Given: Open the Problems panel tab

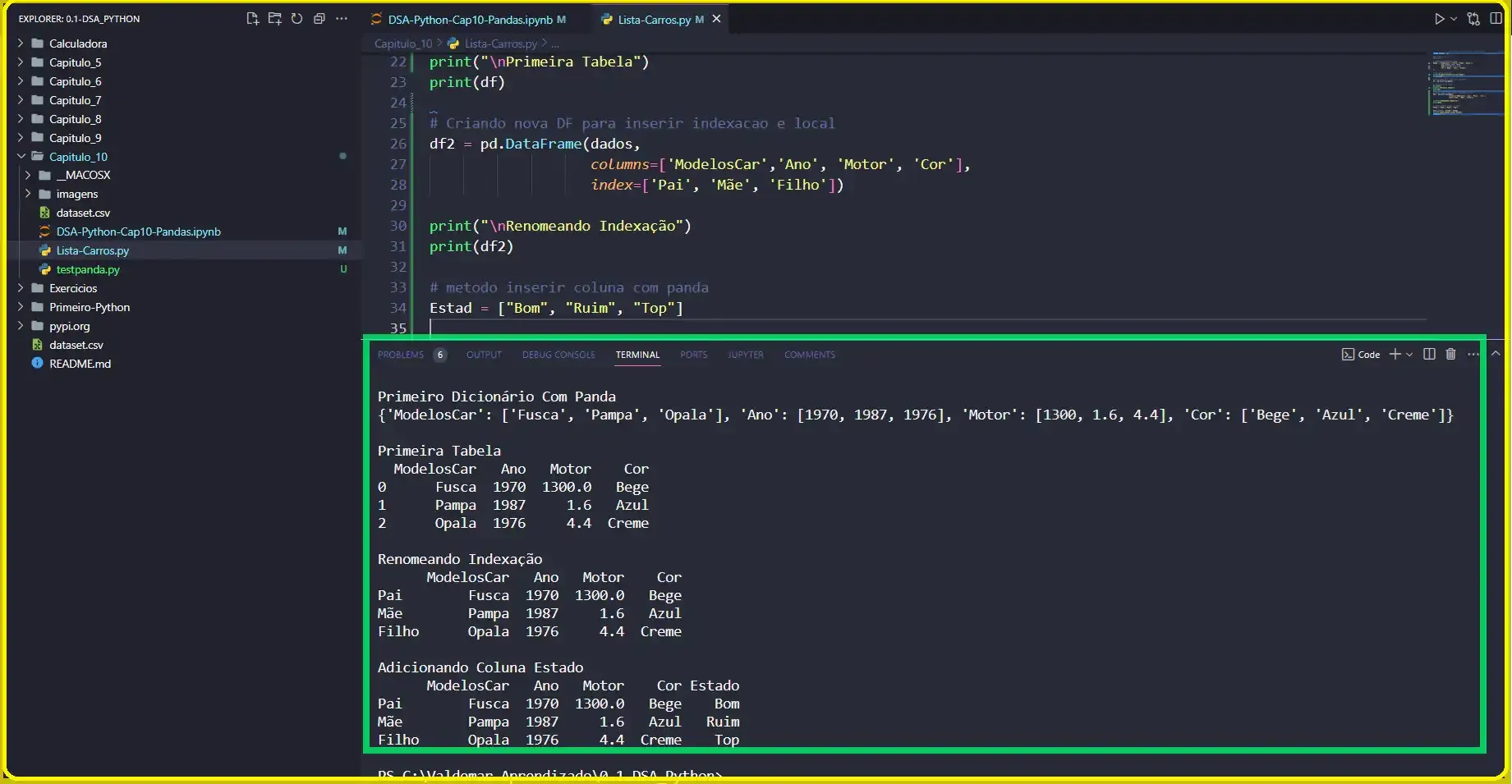Looking at the screenshot, I should pos(401,355).
